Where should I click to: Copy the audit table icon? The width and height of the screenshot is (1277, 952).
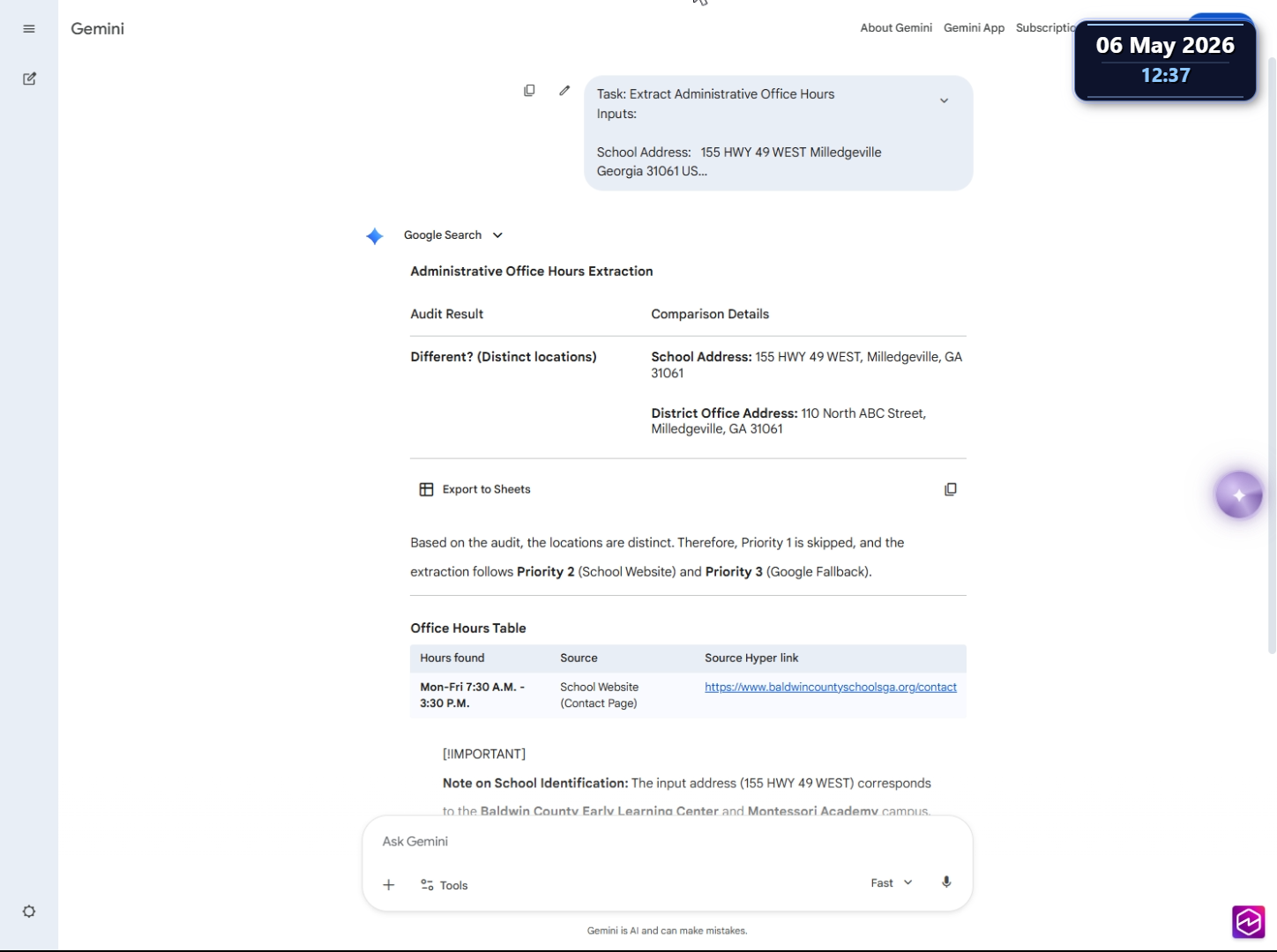click(x=951, y=489)
